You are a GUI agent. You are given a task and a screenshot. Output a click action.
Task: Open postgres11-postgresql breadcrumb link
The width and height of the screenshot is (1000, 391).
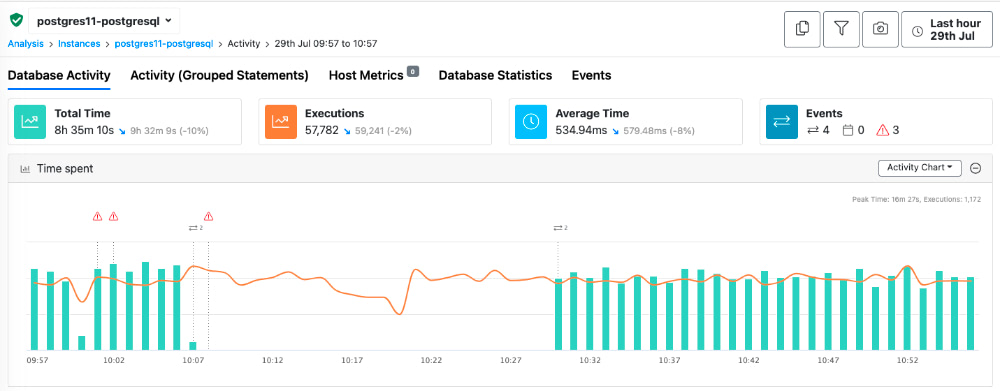coord(163,44)
